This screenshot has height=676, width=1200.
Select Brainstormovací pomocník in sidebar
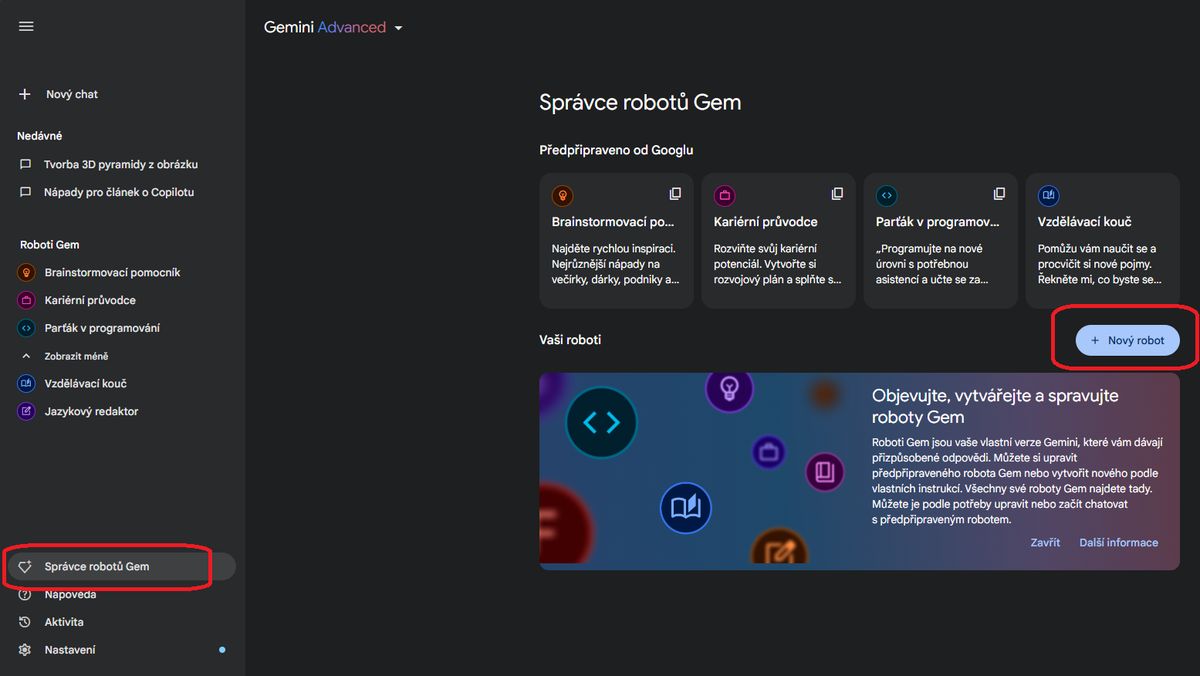pos(112,272)
